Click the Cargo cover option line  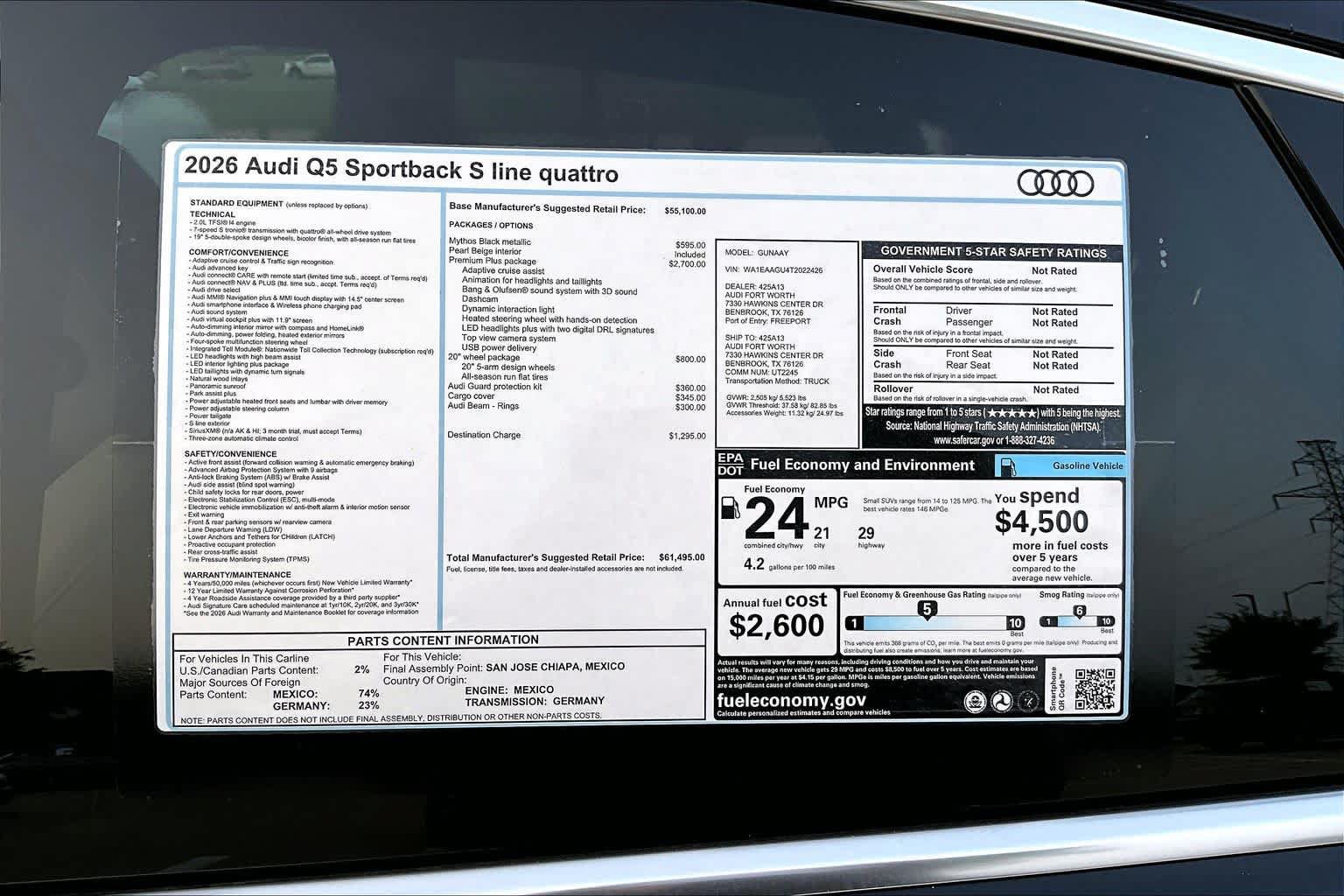pyautogui.click(x=472, y=396)
